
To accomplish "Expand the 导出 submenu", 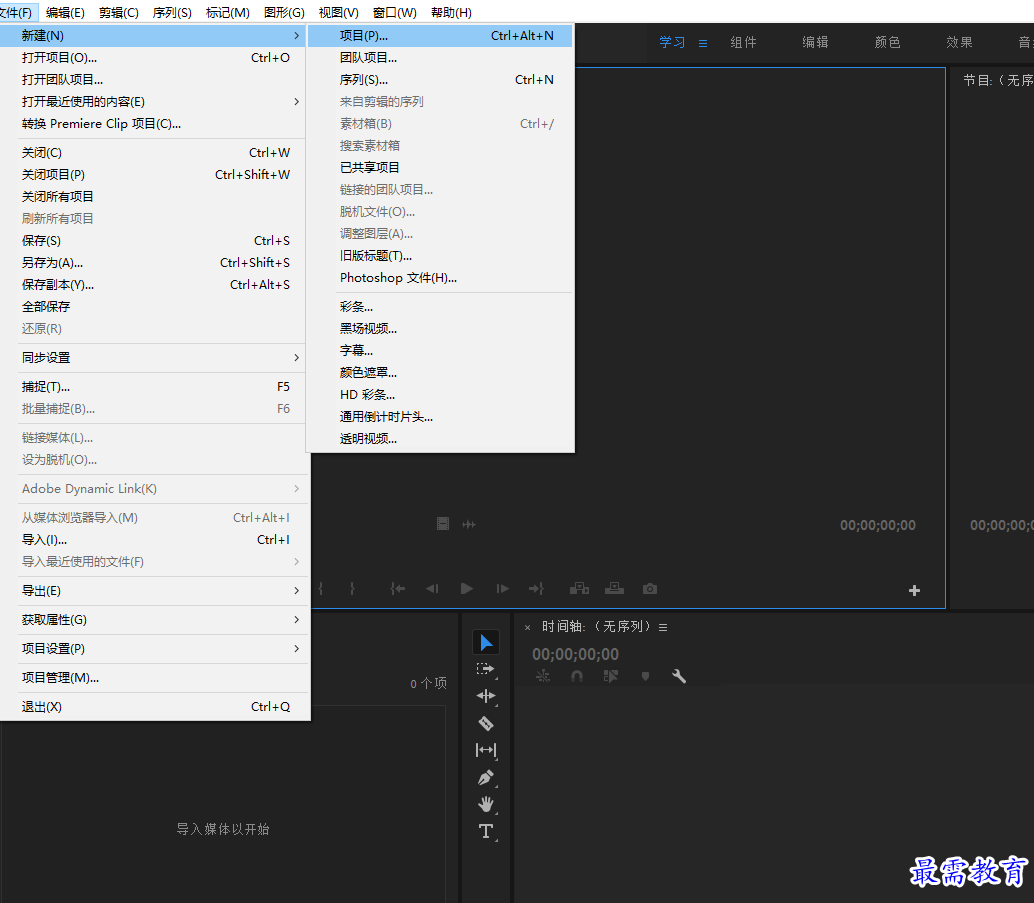I will (156, 590).
